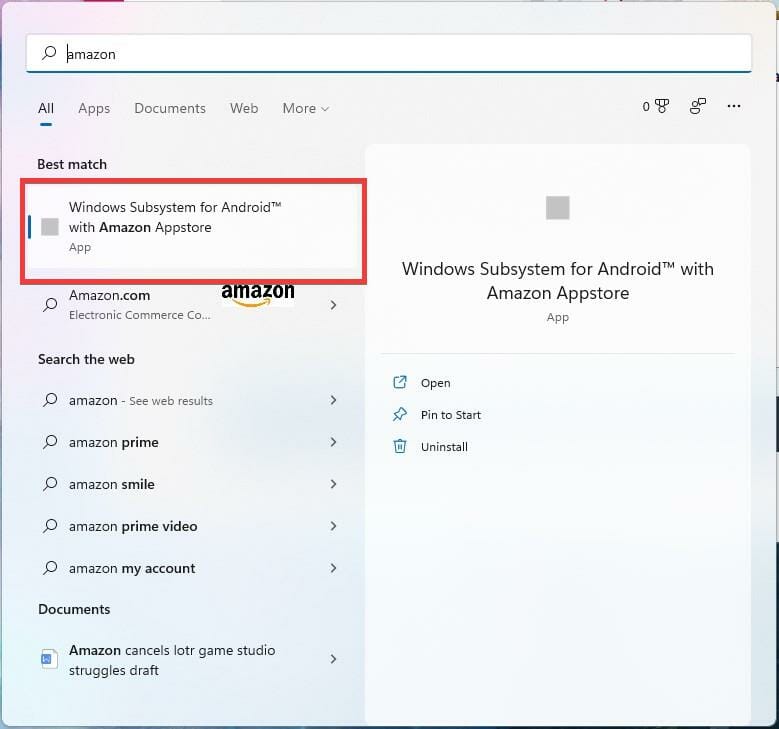Click the gray app icon in the best match
Viewport: 779px width, 729px height.
[50, 227]
